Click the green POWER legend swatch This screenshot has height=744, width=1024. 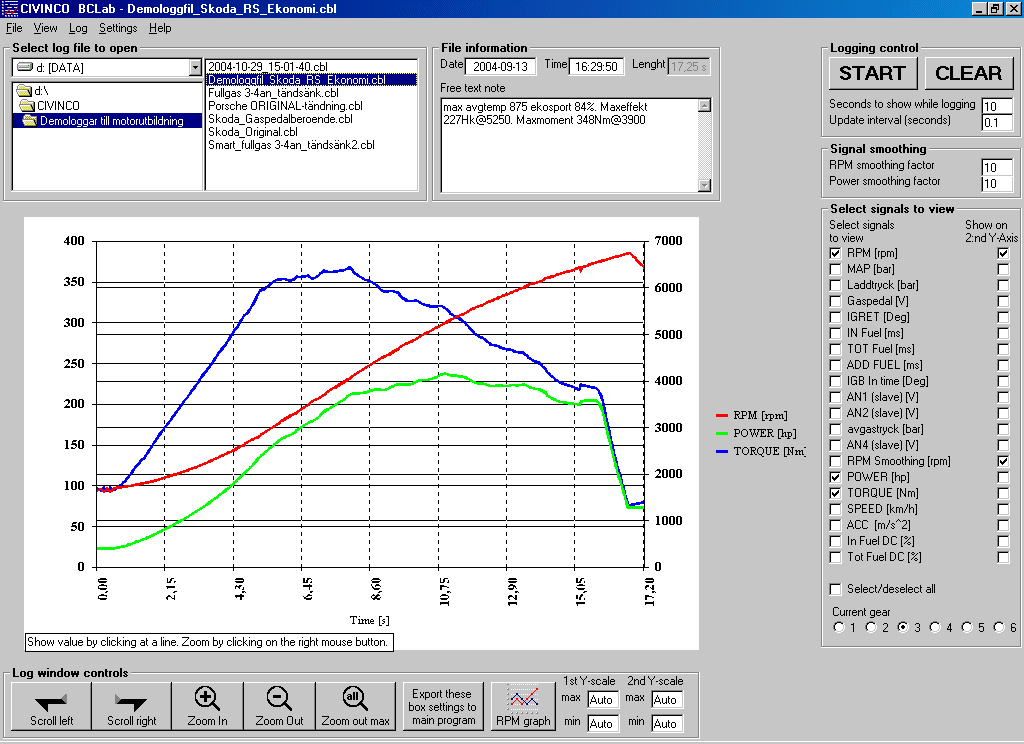coord(722,433)
